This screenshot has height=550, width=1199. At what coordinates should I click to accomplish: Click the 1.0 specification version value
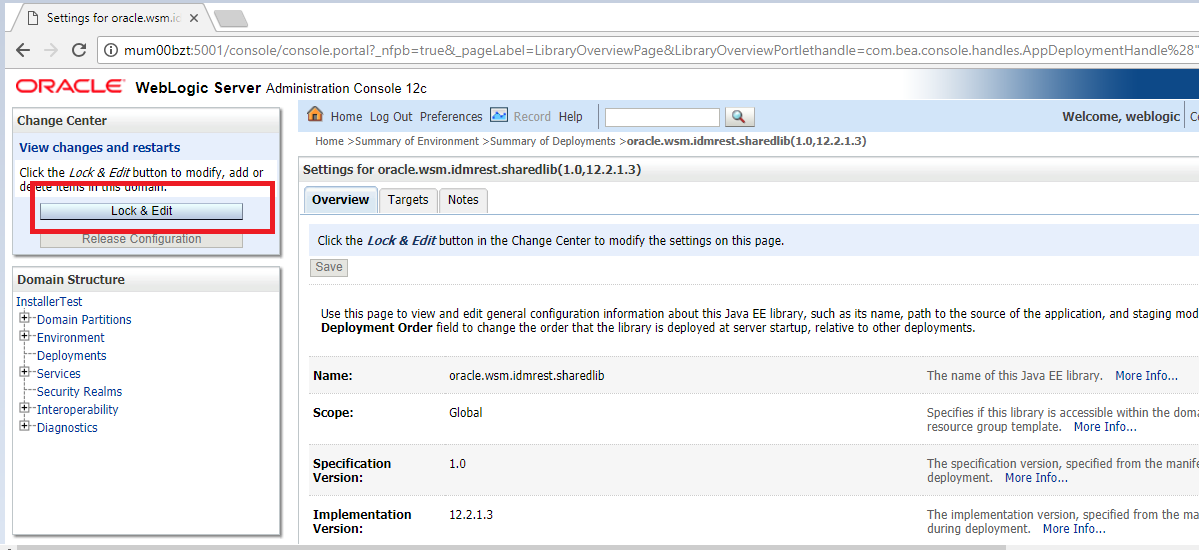coord(457,464)
